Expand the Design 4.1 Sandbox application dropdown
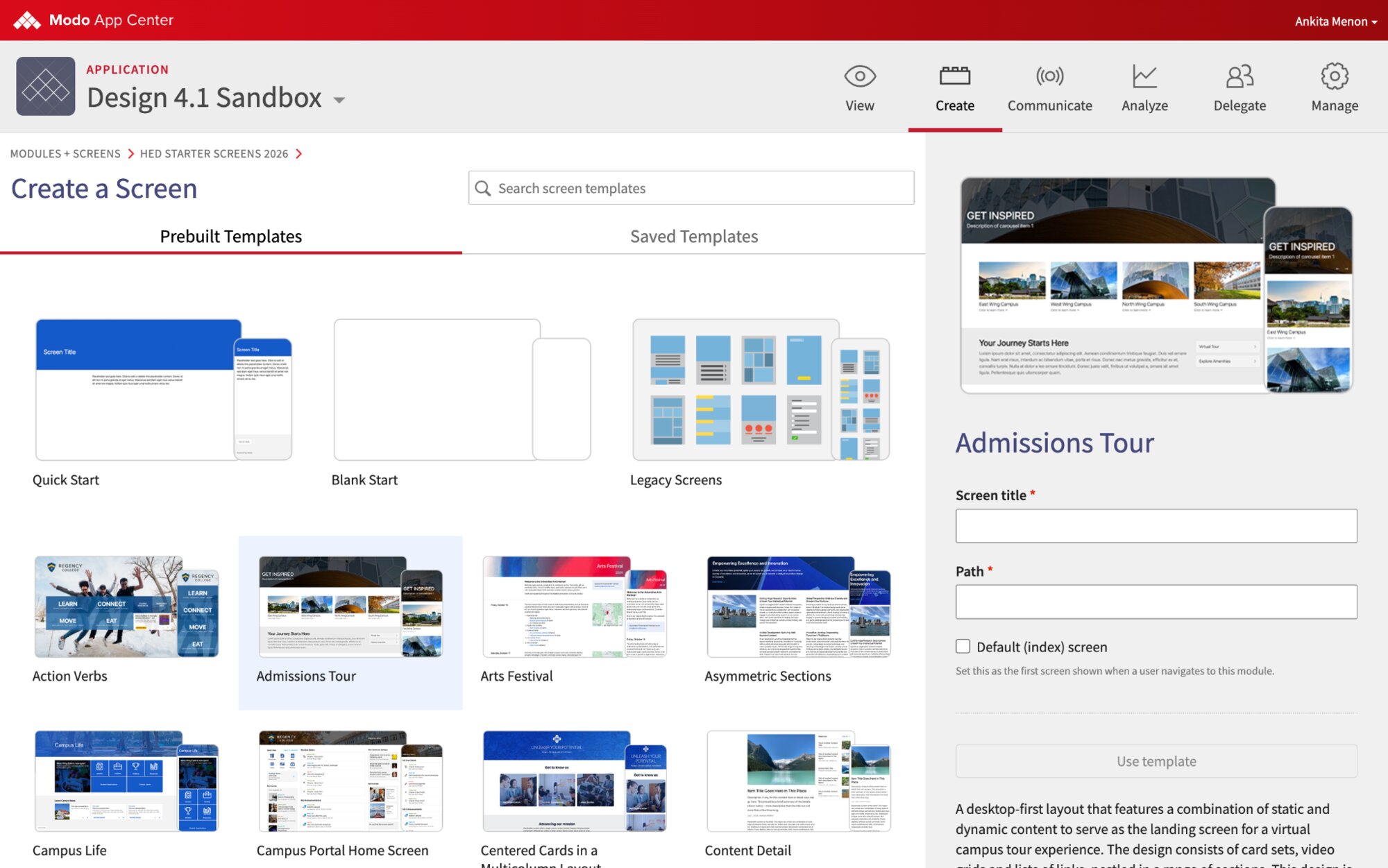 coord(339,100)
